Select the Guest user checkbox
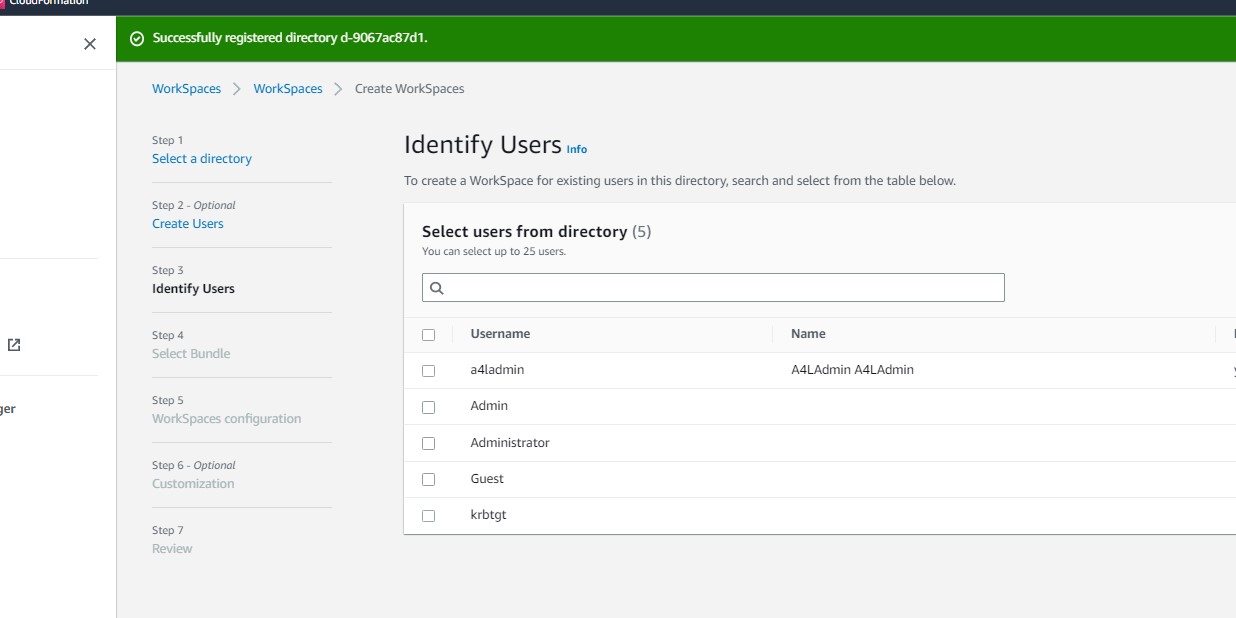Image resolution: width=1236 pixels, height=618 pixels. pyautogui.click(x=429, y=479)
